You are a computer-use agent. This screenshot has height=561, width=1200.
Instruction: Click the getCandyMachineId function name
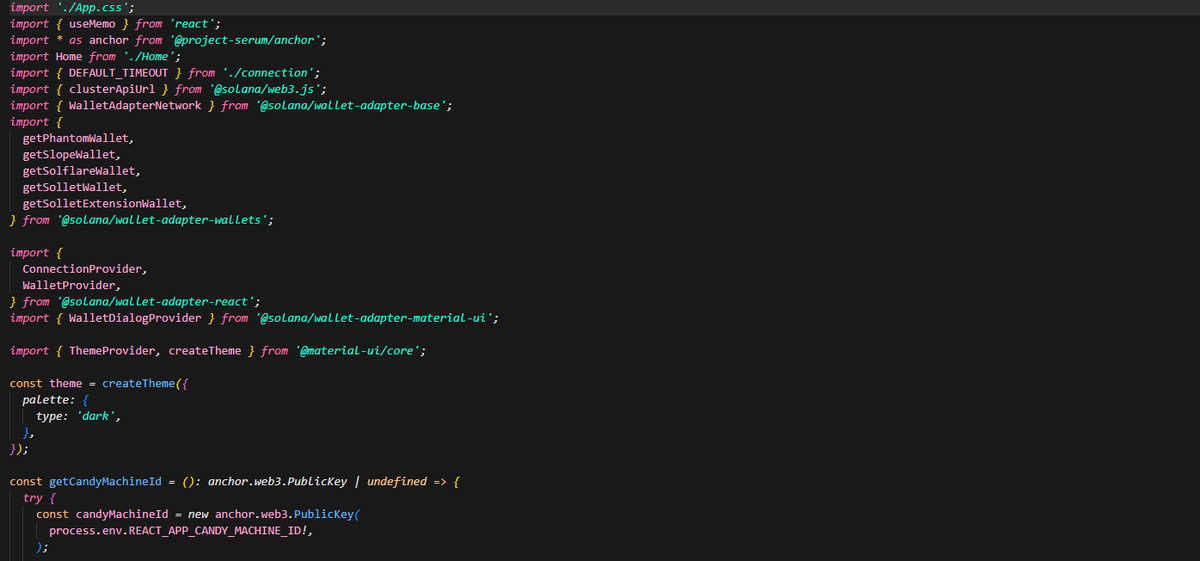(105, 481)
